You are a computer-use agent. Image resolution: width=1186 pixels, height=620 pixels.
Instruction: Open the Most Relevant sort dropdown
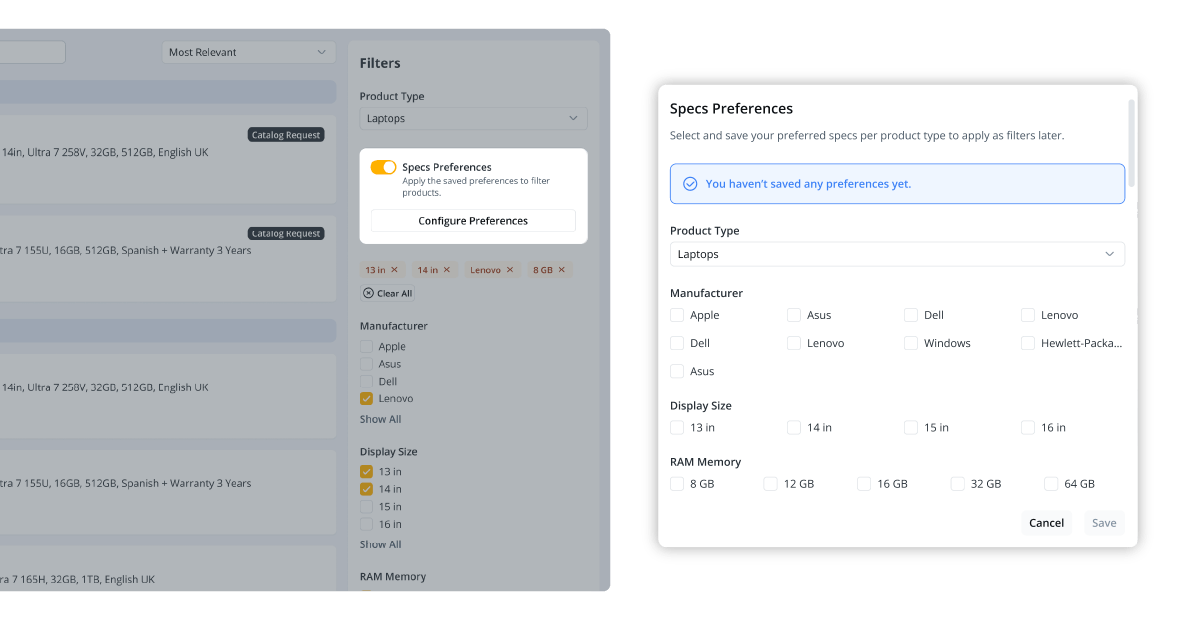click(248, 52)
